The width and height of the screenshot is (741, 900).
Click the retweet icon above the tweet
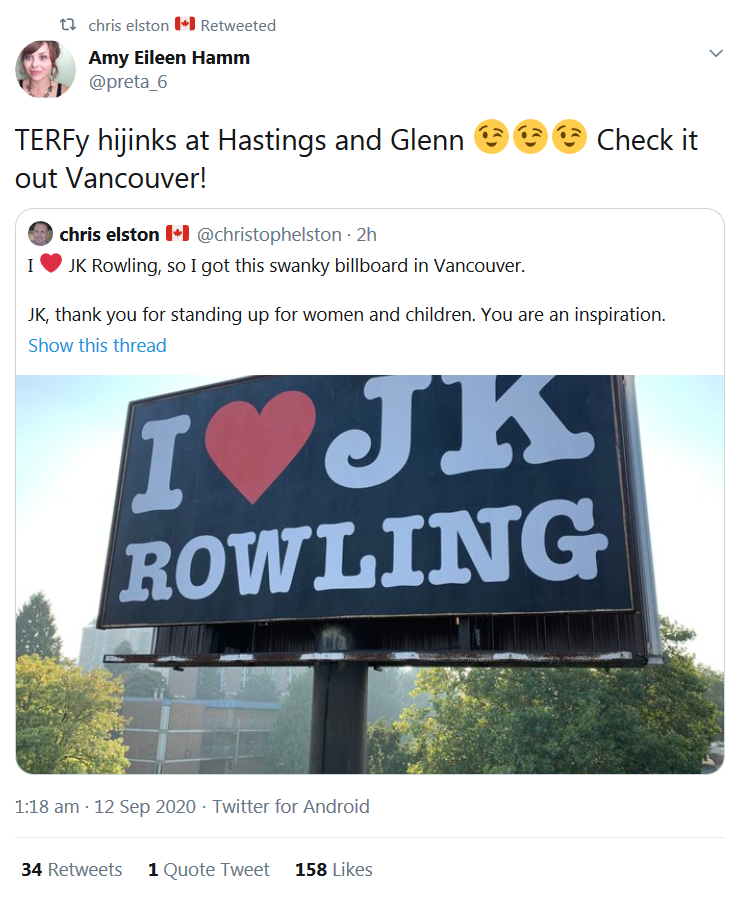[68, 25]
